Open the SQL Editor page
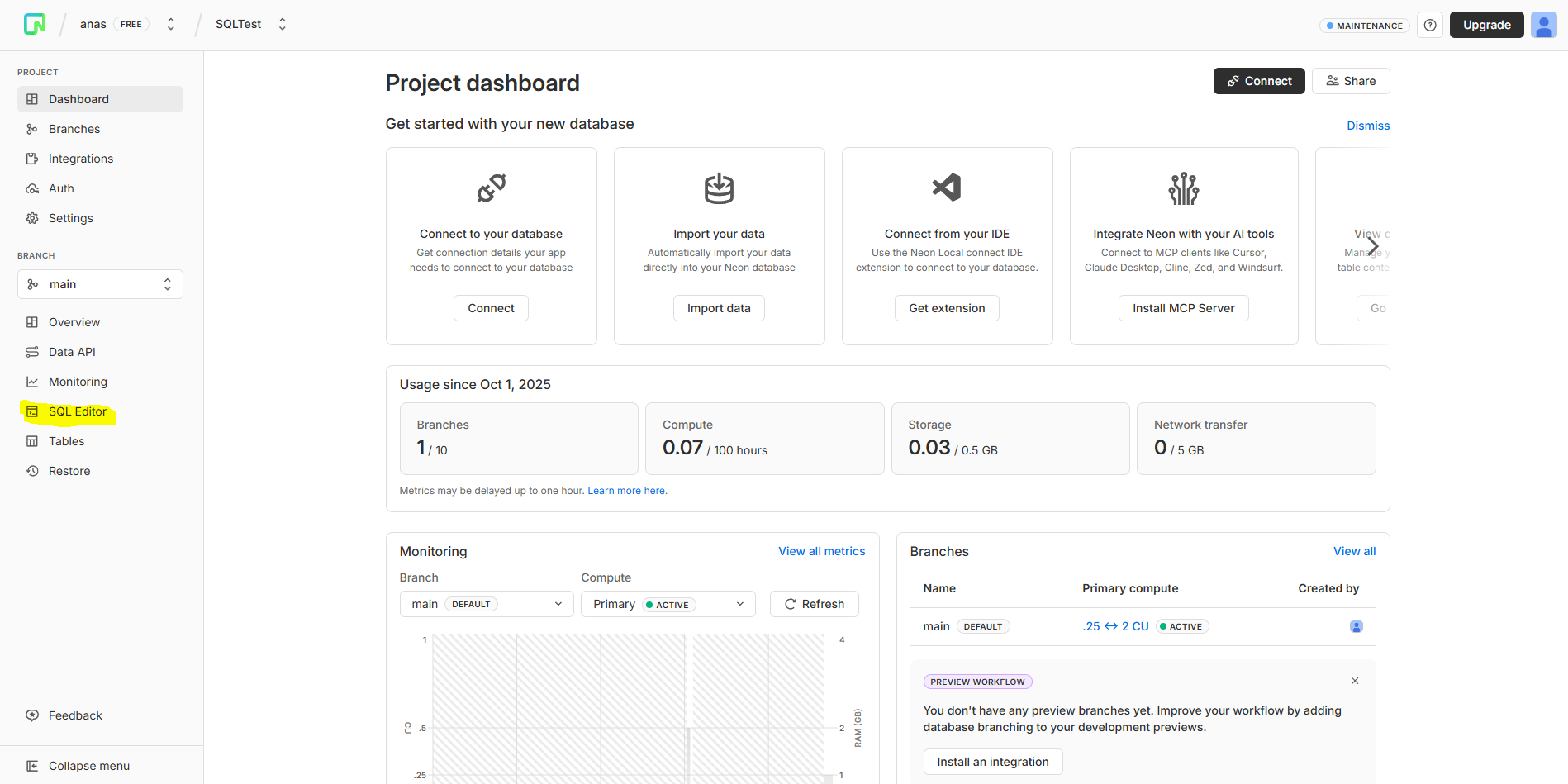 pyautogui.click(x=100, y=411)
